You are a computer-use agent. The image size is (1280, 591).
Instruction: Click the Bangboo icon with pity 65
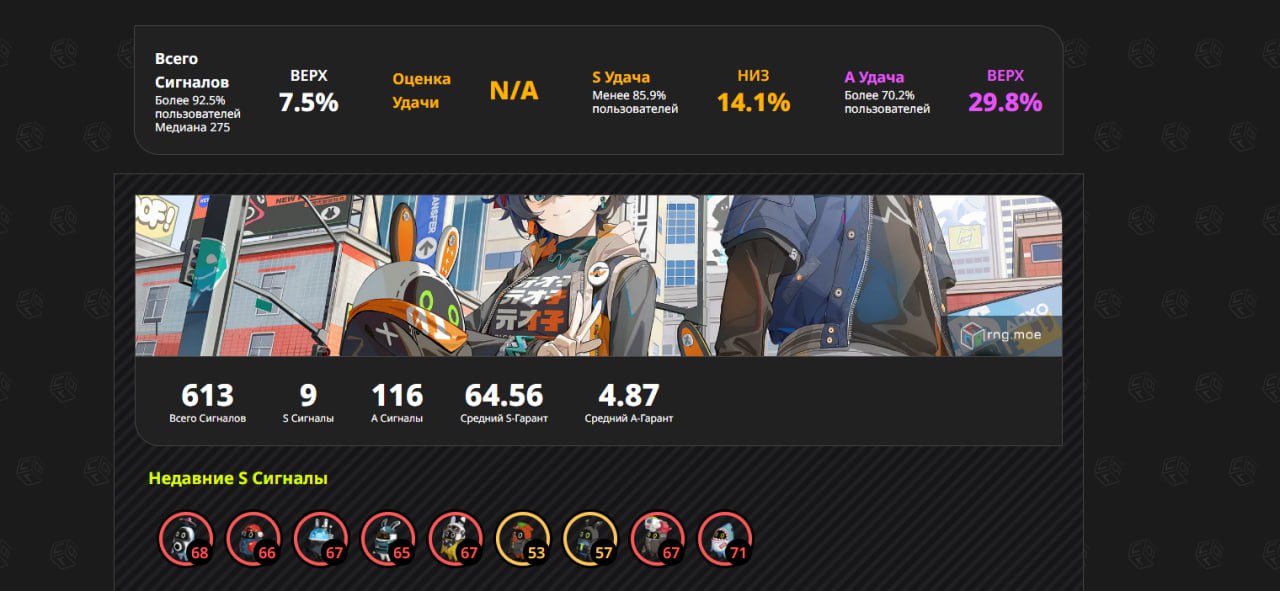coord(388,539)
